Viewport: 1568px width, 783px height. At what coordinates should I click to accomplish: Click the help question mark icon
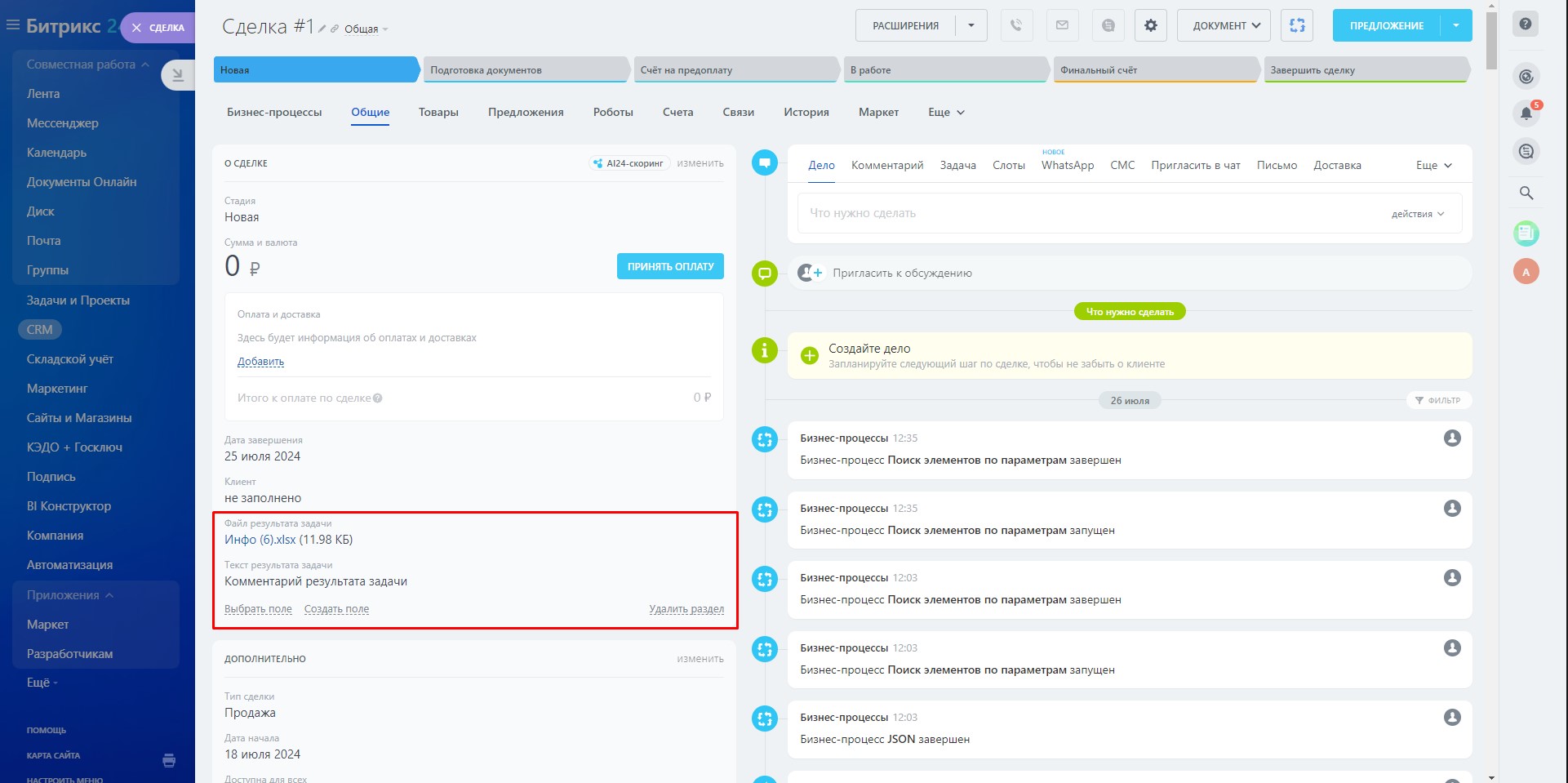(1526, 24)
